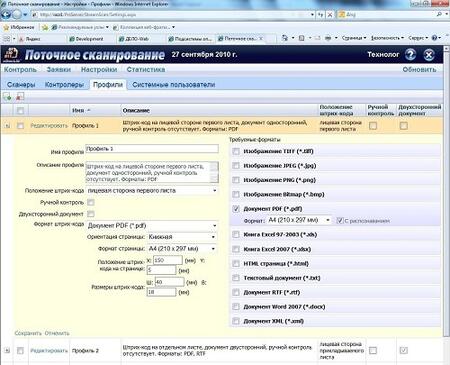This screenshot has height=365, width=450.
Task: Enable the Ручной контроль checkbox in form
Action: pyautogui.click(x=91, y=202)
